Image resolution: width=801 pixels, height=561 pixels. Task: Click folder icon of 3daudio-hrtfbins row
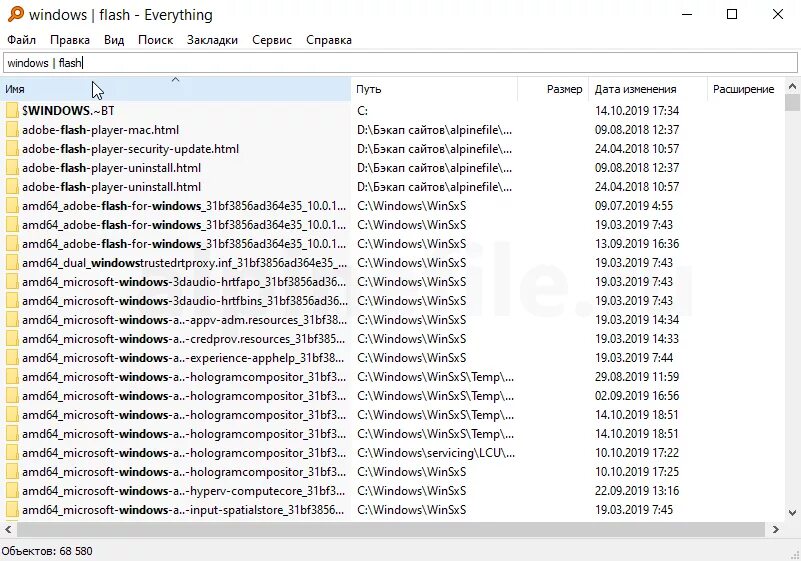(12, 300)
